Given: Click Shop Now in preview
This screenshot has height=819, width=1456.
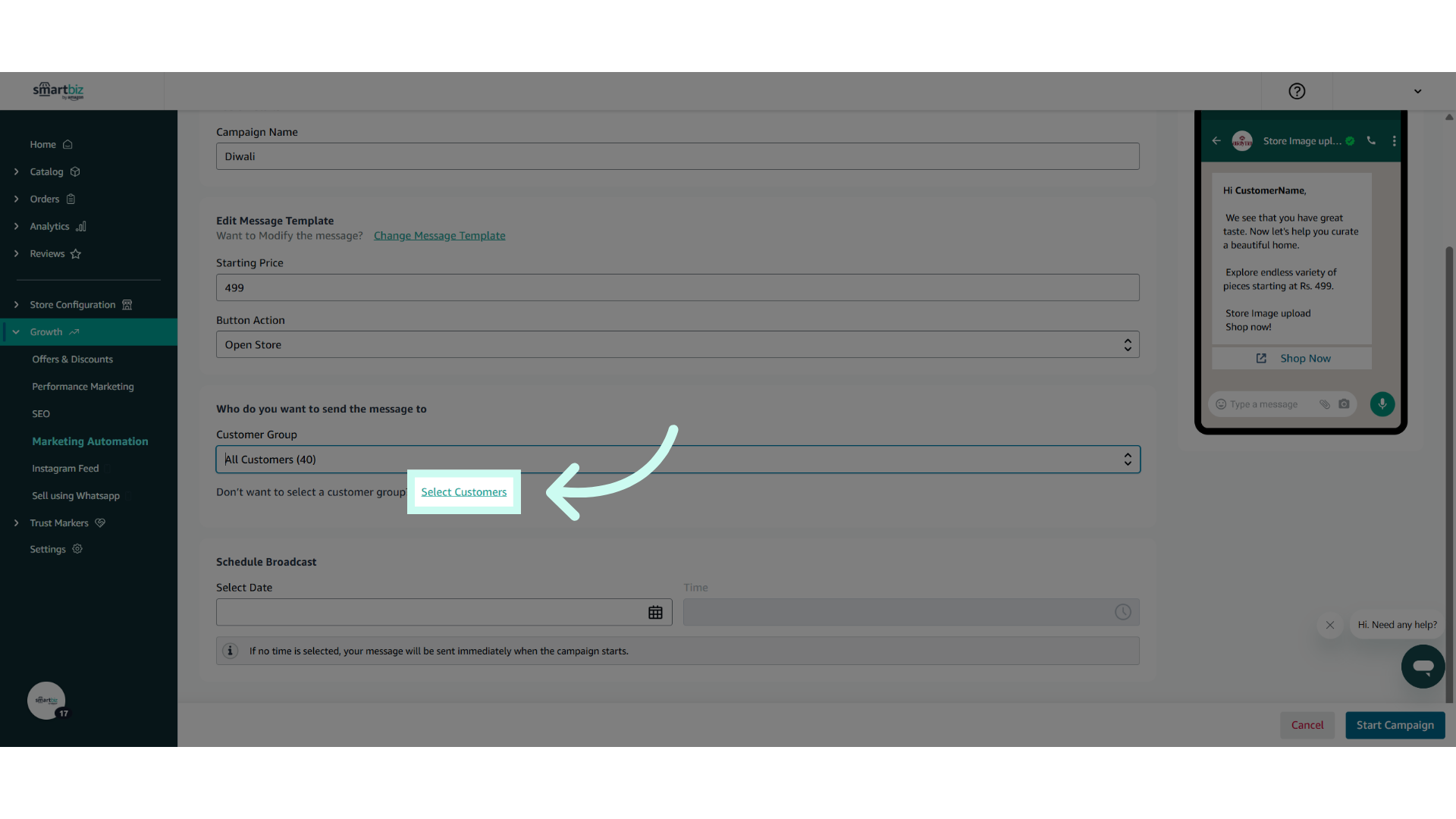Looking at the screenshot, I should pyautogui.click(x=1292, y=358).
